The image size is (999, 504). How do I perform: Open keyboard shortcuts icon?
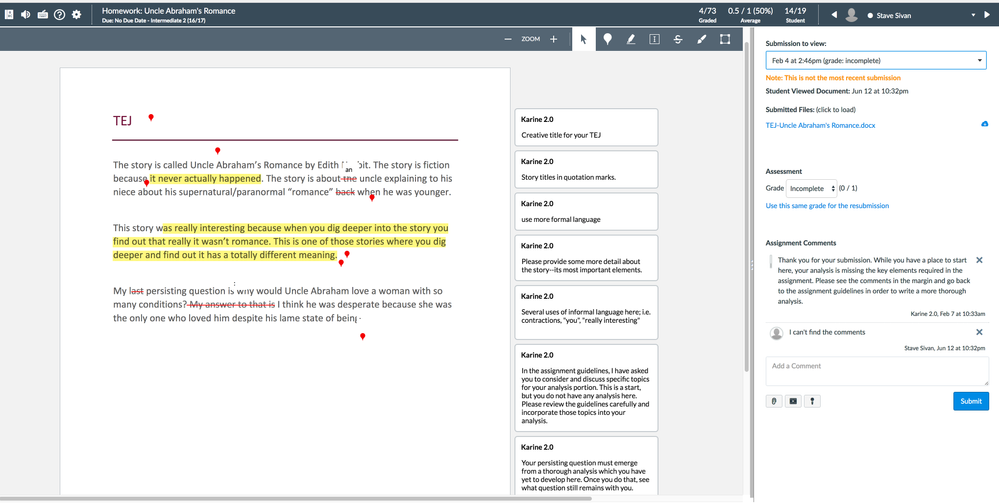pyautogui.click(x=43, y=14)
